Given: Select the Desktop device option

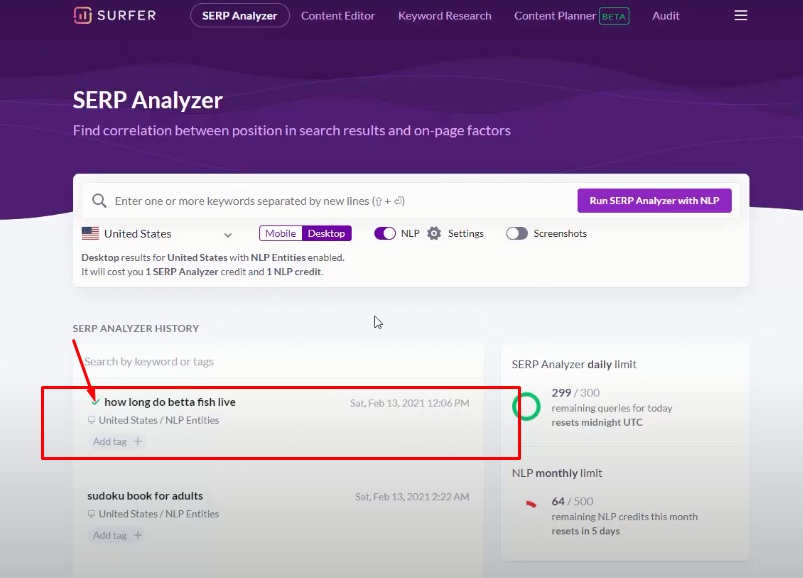Looking at the screenshot, I should (x=326, y=233).
